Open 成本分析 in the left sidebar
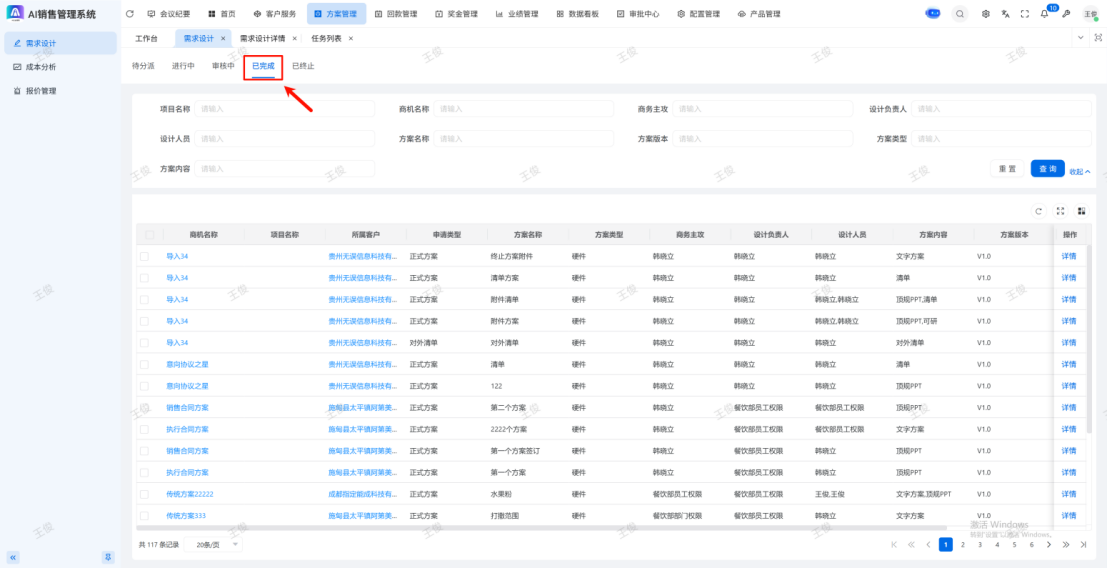 (40, 67)
